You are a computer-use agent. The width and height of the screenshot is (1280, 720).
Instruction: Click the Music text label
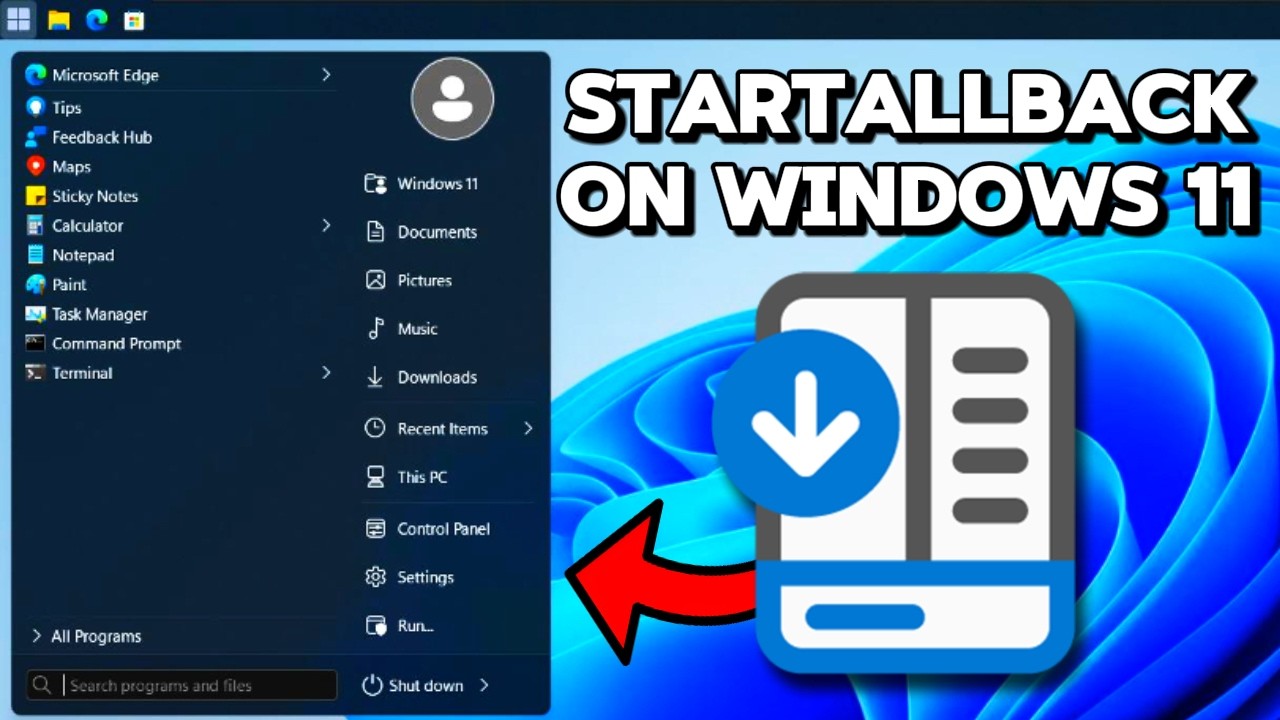pyautogui.click(x=417, y=329)
